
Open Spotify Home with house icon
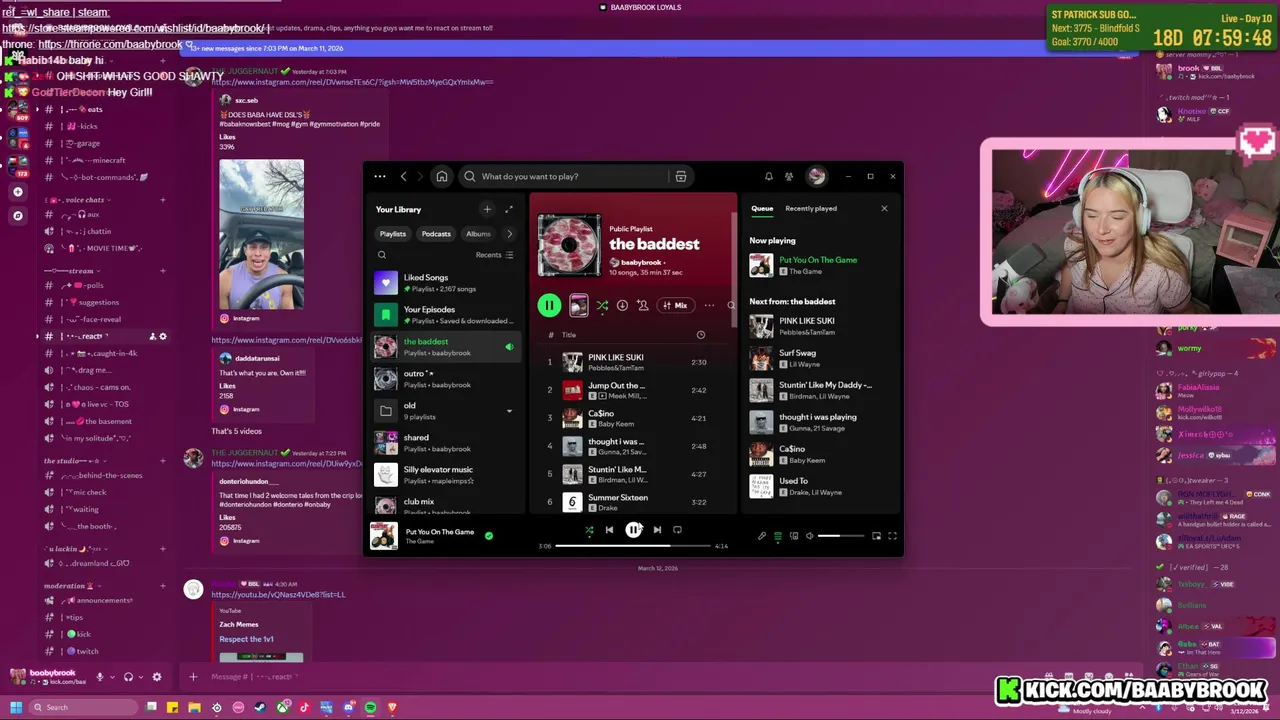coord(441,176)
